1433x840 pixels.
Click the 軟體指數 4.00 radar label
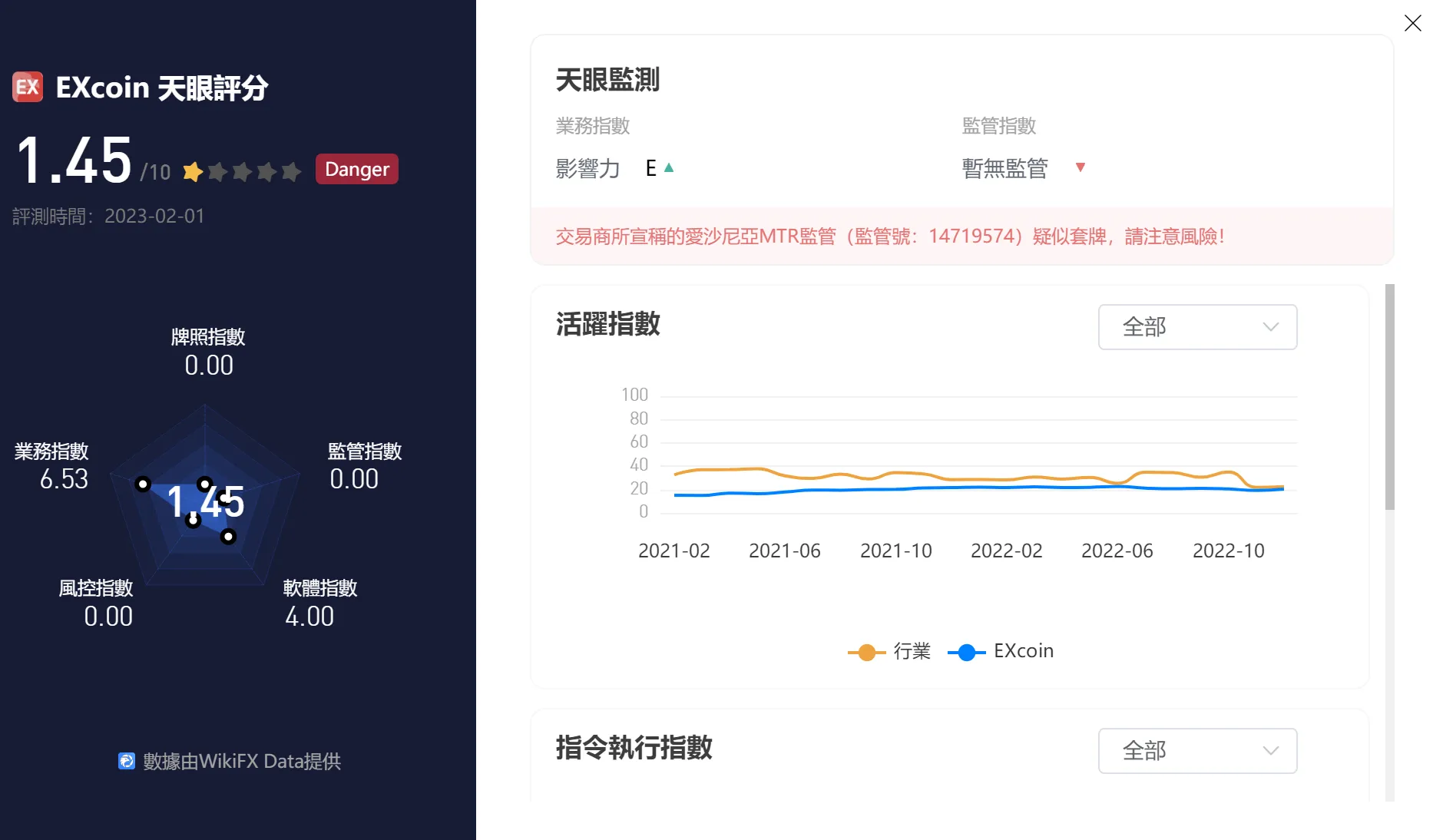point(320,603)
